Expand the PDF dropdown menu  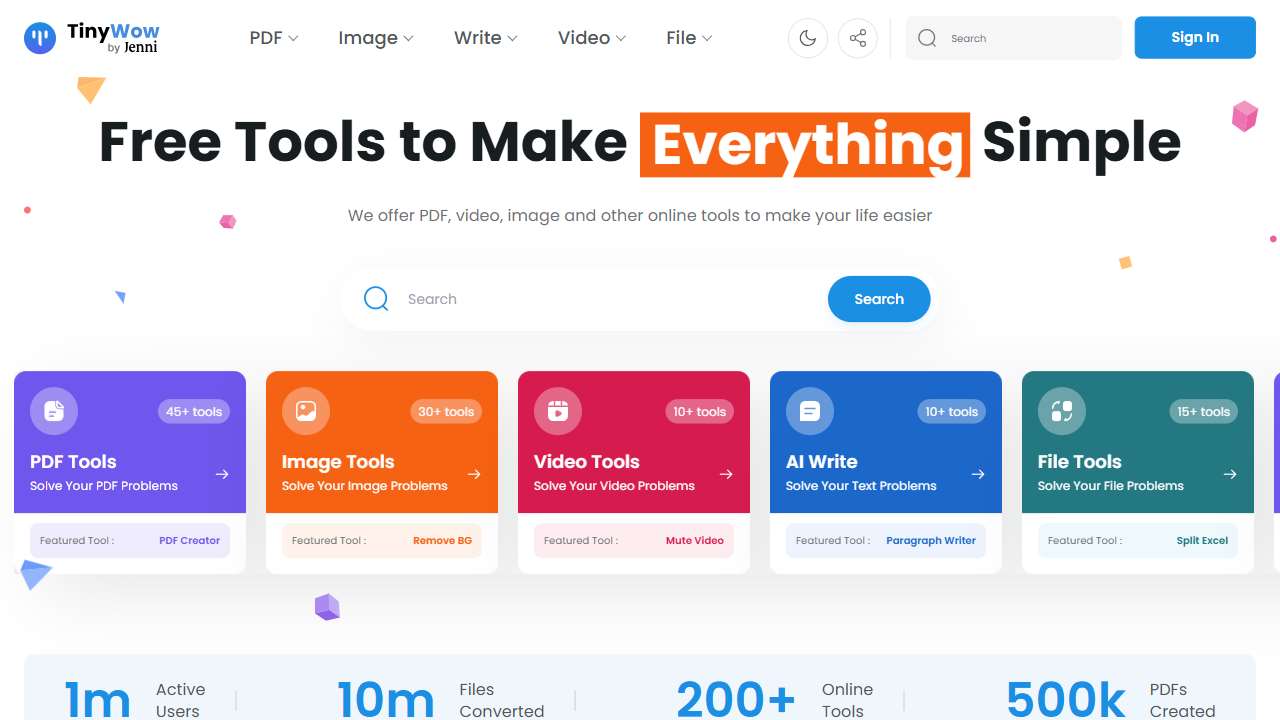pyautogui.click(x=274, y=38)
